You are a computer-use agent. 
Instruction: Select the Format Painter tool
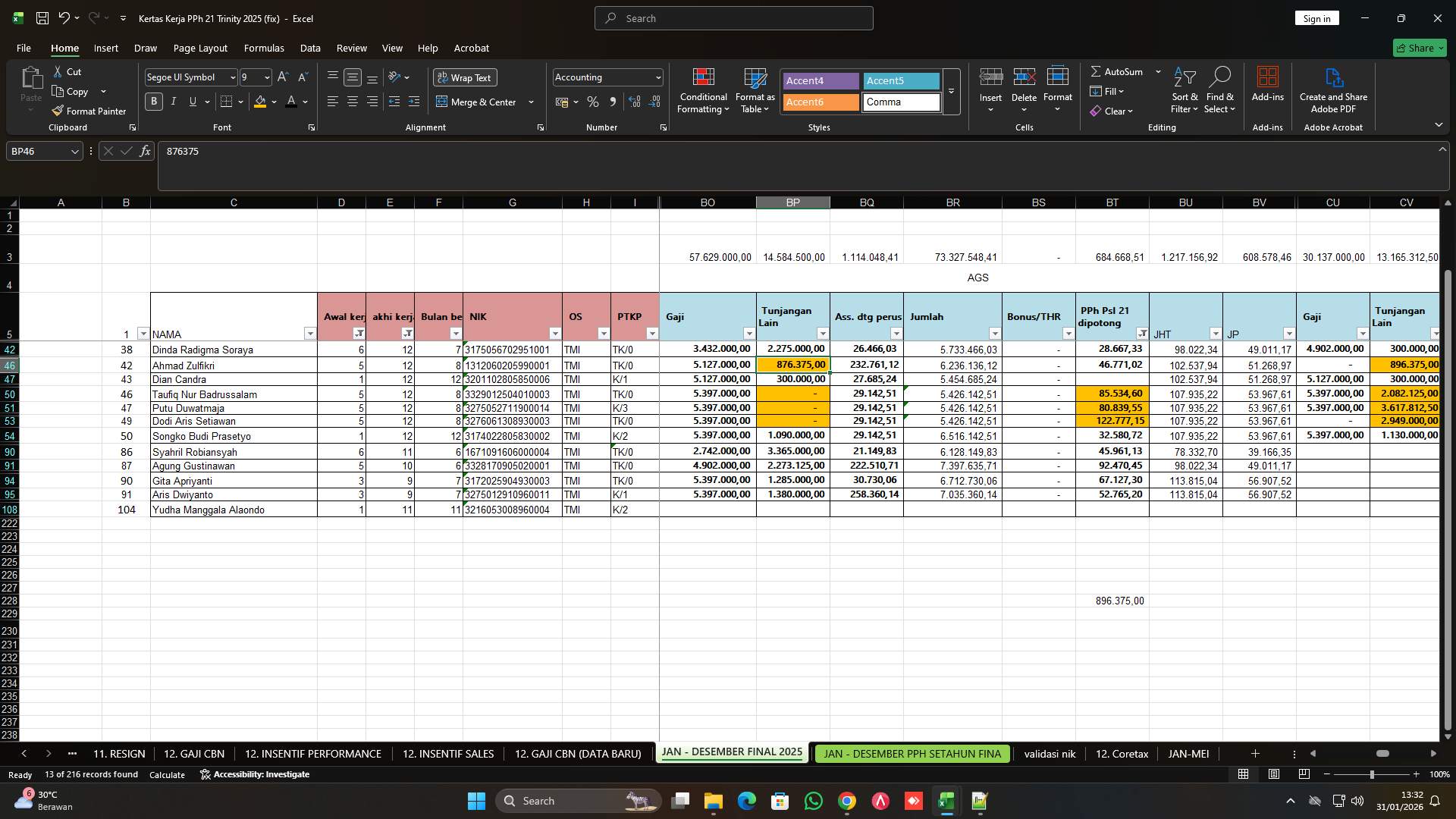tap(89, 111)
